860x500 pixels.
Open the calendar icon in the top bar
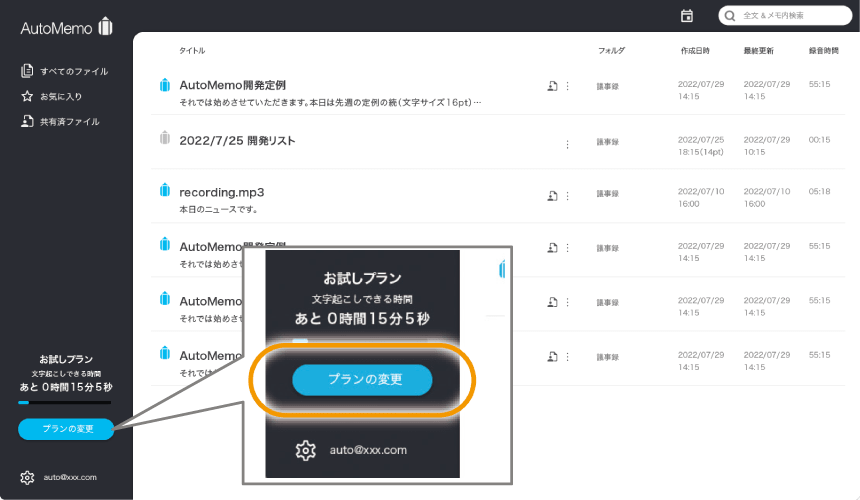[687, 15]
